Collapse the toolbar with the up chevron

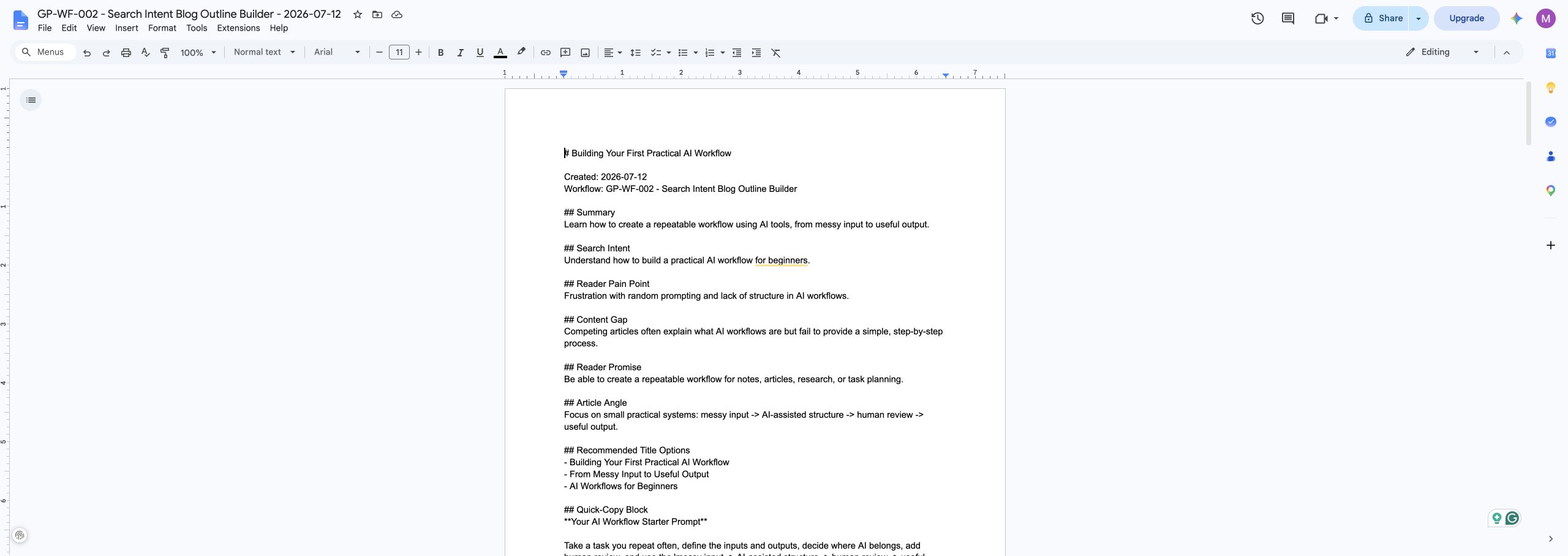pos(1507,53)
